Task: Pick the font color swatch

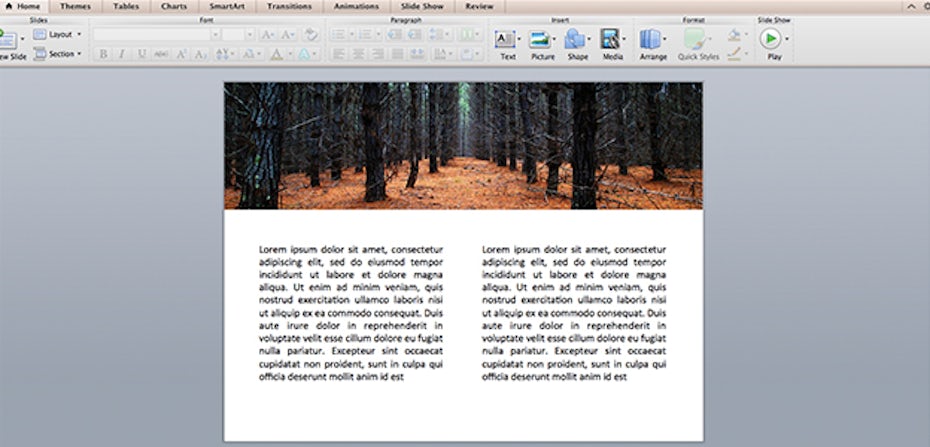Action: pyautogui.click(x=277, y=54)
